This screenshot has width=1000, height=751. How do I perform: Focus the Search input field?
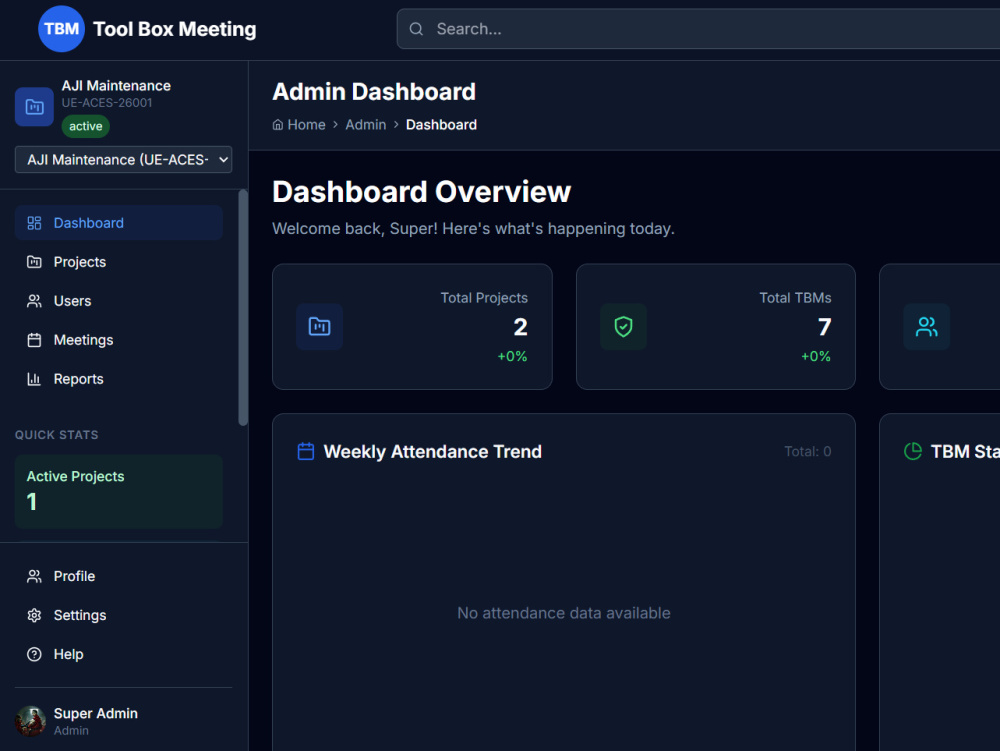698,29
